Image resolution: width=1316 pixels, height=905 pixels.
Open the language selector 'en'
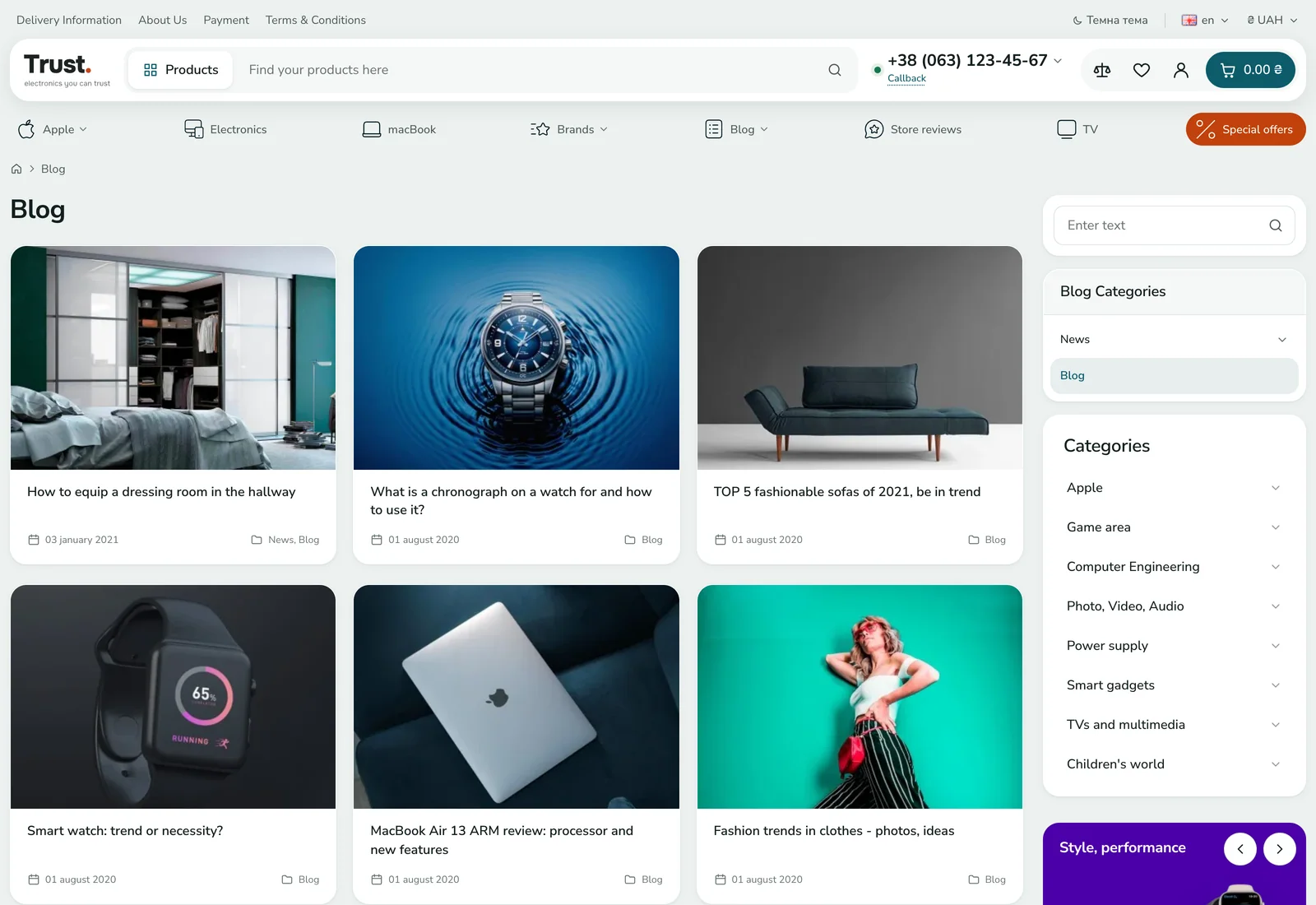[1205, 20]
